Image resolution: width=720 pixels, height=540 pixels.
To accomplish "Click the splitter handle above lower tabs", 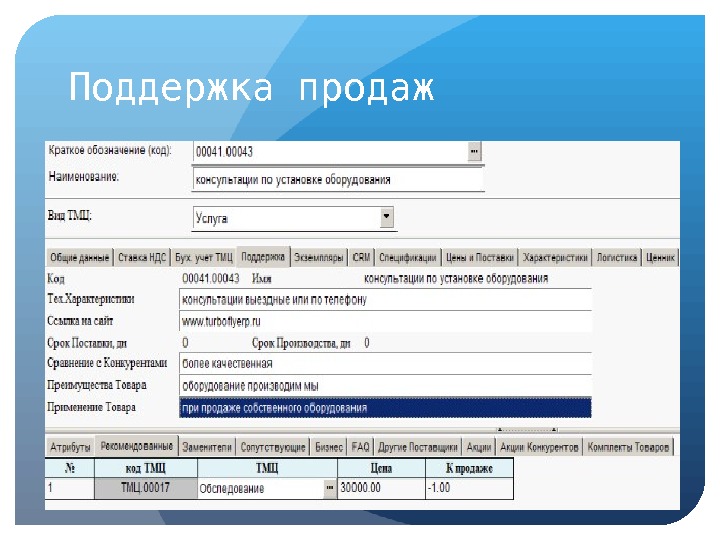I will pyautogui.click(x=527, y=430).
